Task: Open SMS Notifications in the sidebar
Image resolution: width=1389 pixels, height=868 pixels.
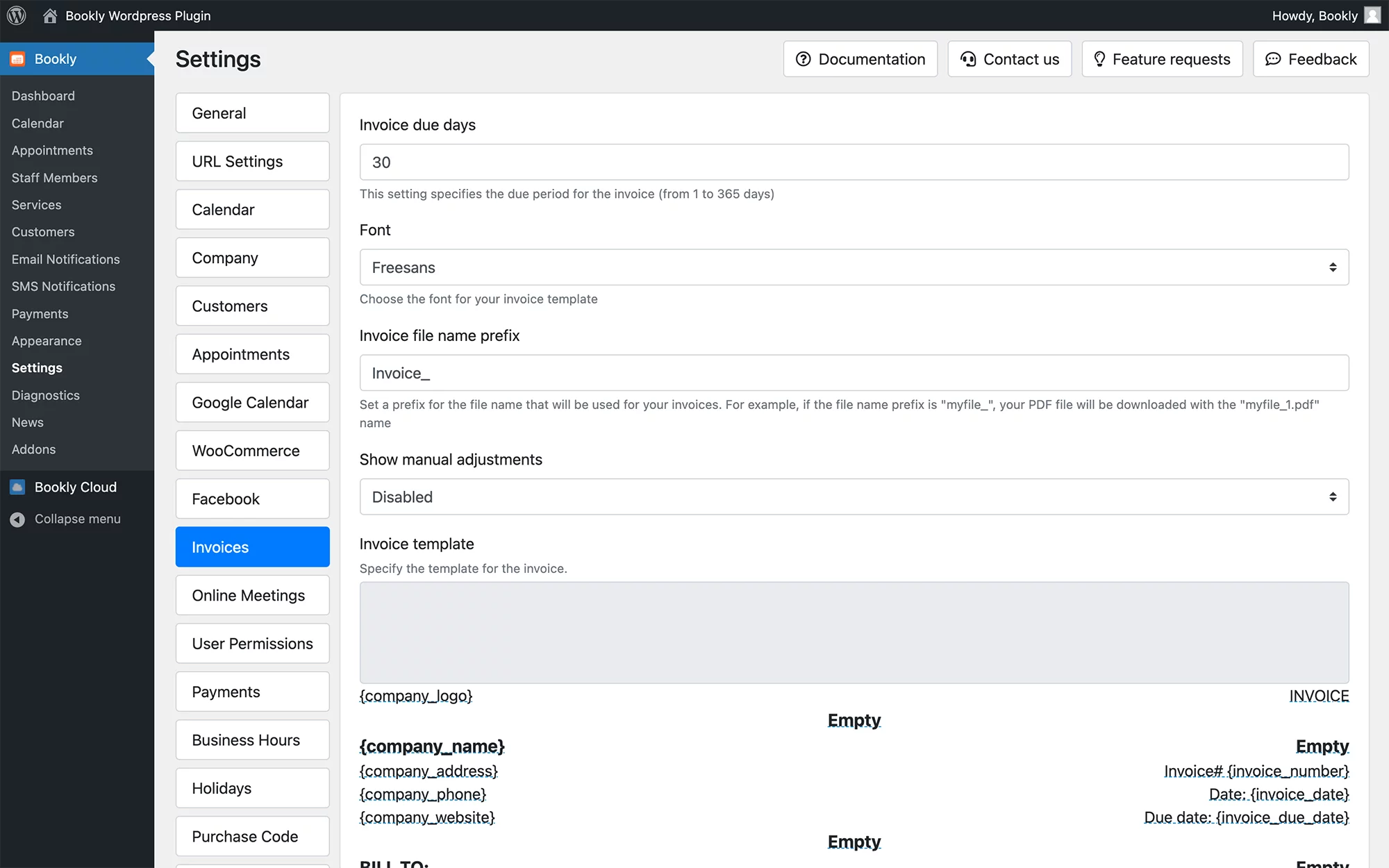Action: coord(63,286)
